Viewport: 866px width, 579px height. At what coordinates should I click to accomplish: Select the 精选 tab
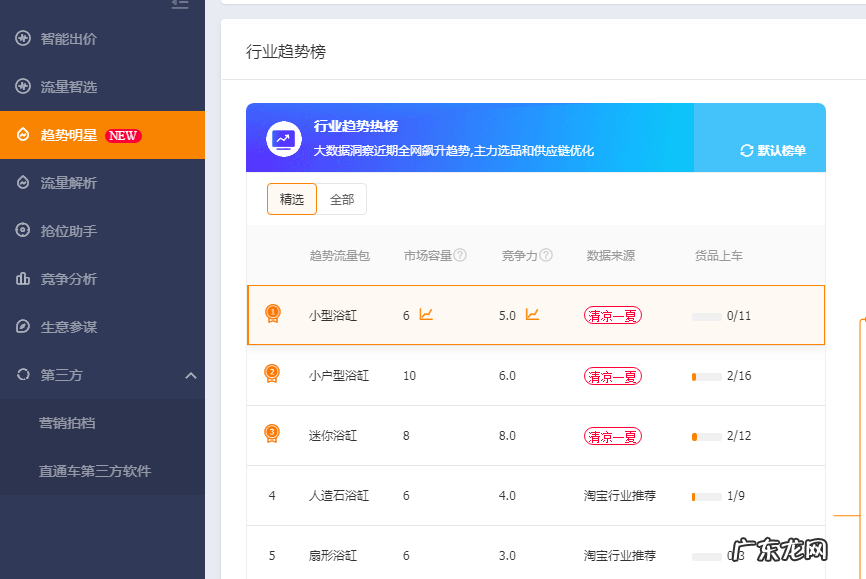(x=291, y=199)
